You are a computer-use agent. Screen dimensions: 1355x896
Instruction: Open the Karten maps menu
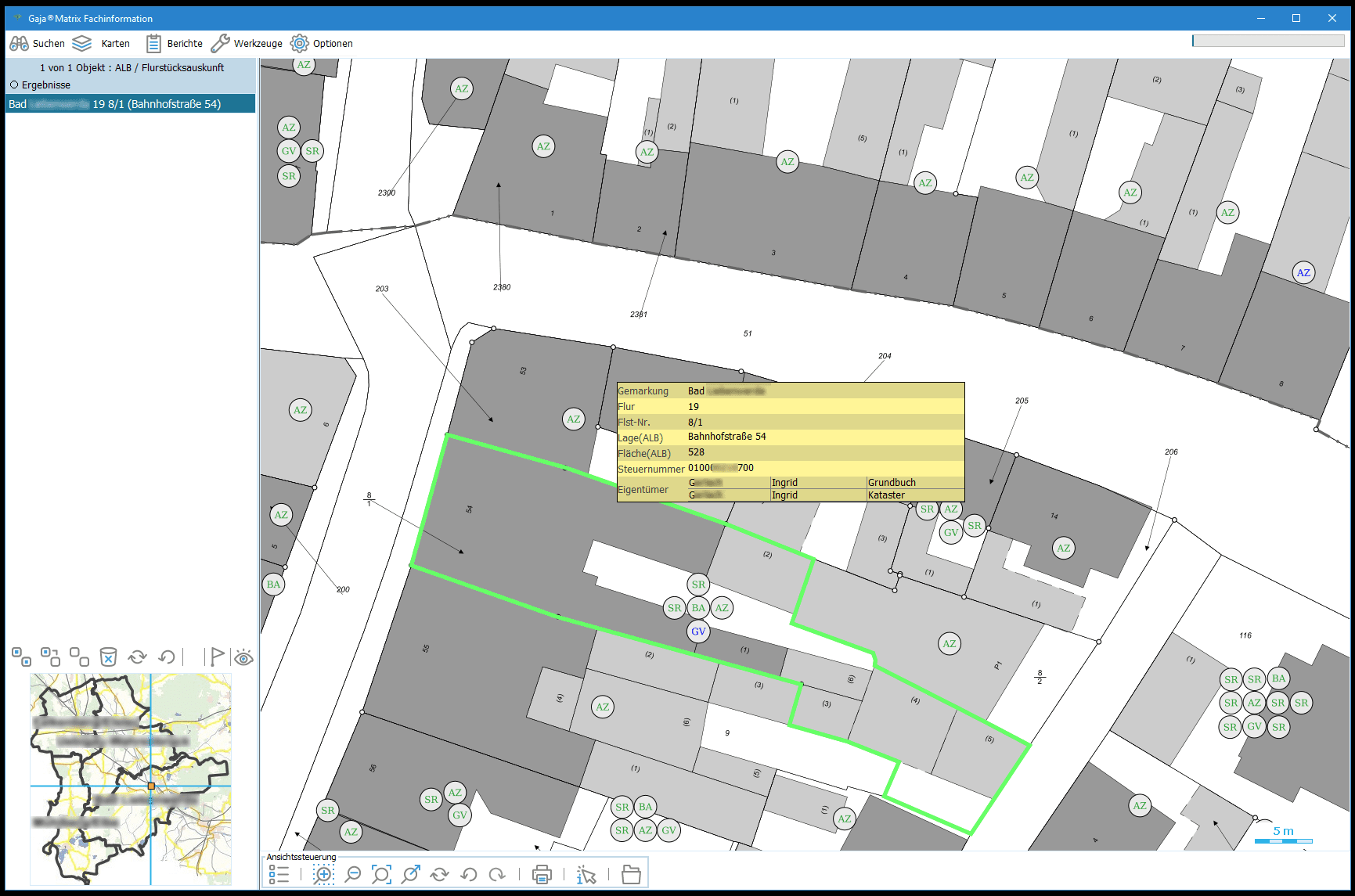(101, 44)
